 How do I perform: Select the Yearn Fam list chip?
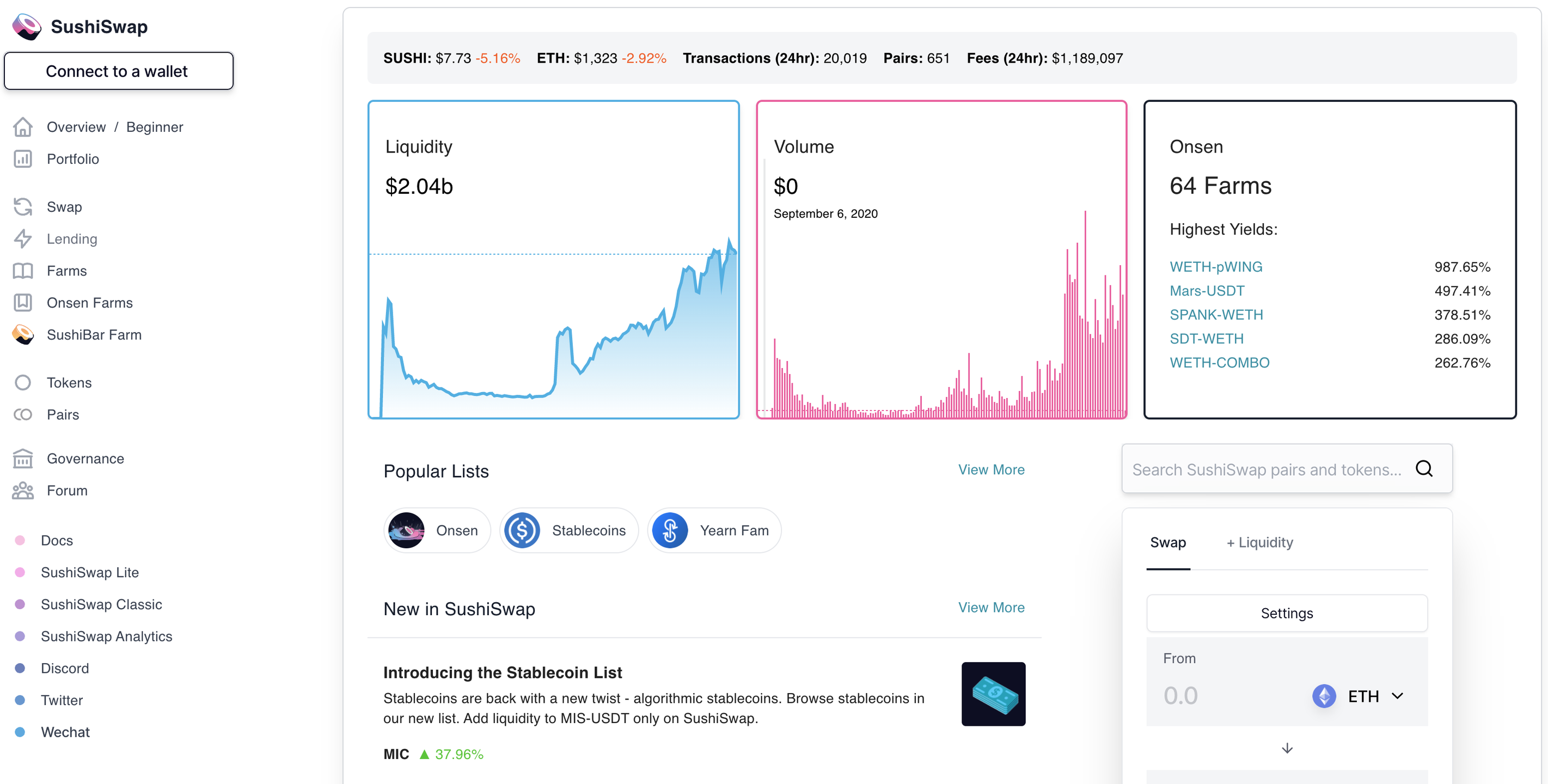pos(714,530)
